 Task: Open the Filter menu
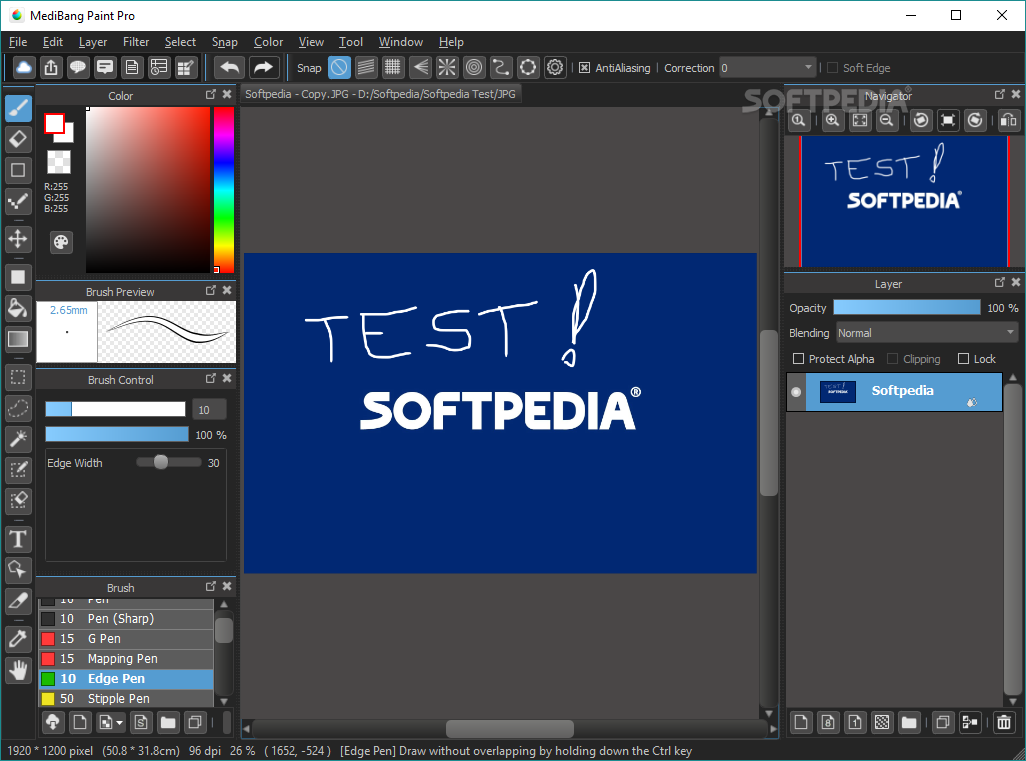[x=136, y=42]
